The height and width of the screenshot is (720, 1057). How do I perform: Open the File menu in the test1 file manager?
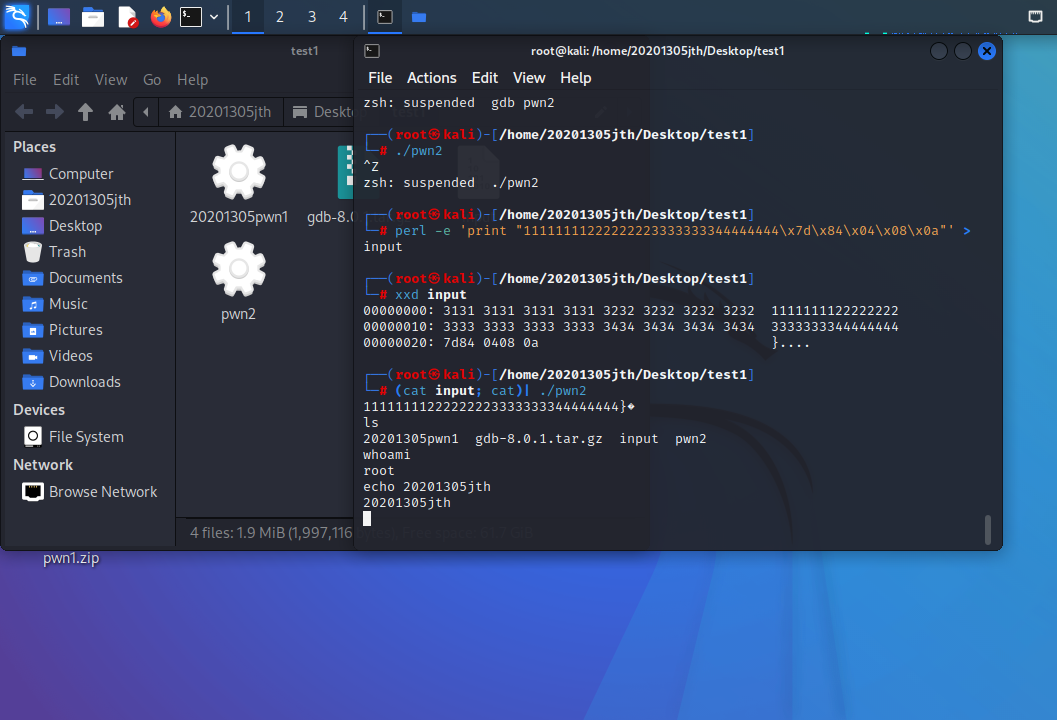click(25, 80)
